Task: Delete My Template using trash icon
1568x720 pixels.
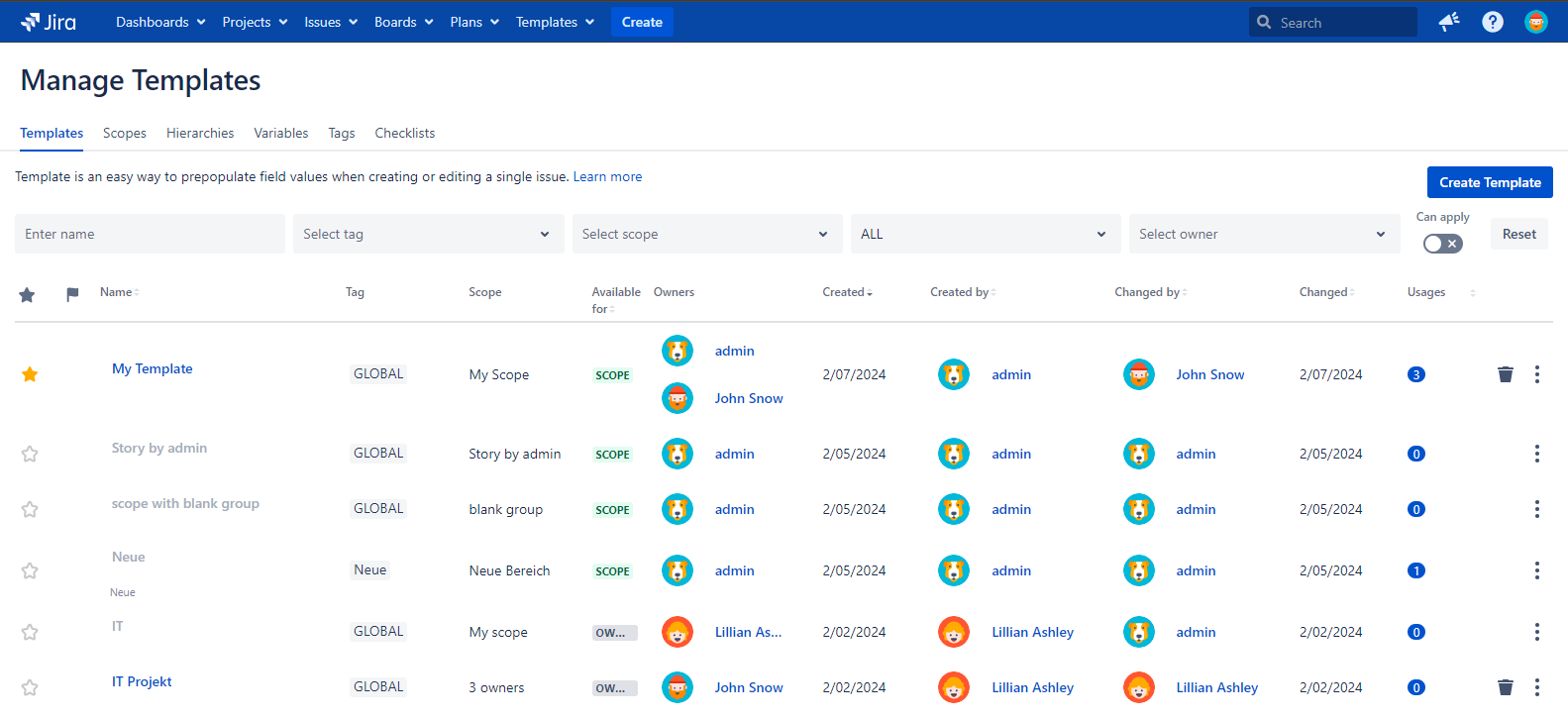Action: [x=1505, y=374]
